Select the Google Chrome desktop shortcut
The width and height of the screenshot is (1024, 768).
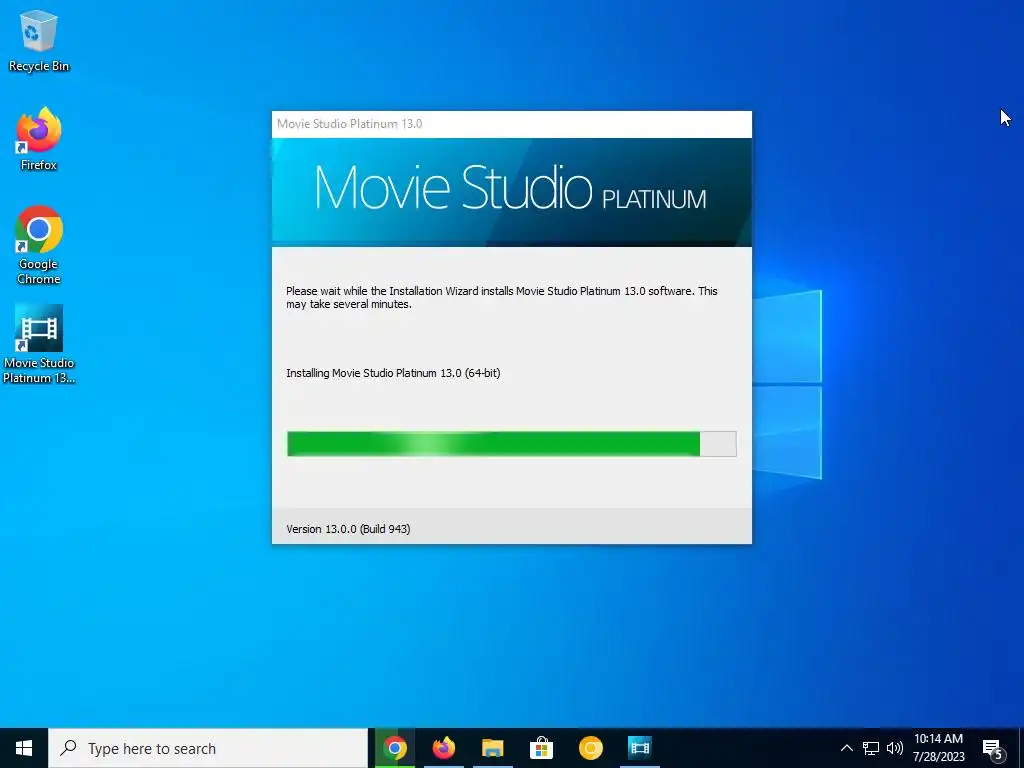pyautogui.click(x=39, y=245)
